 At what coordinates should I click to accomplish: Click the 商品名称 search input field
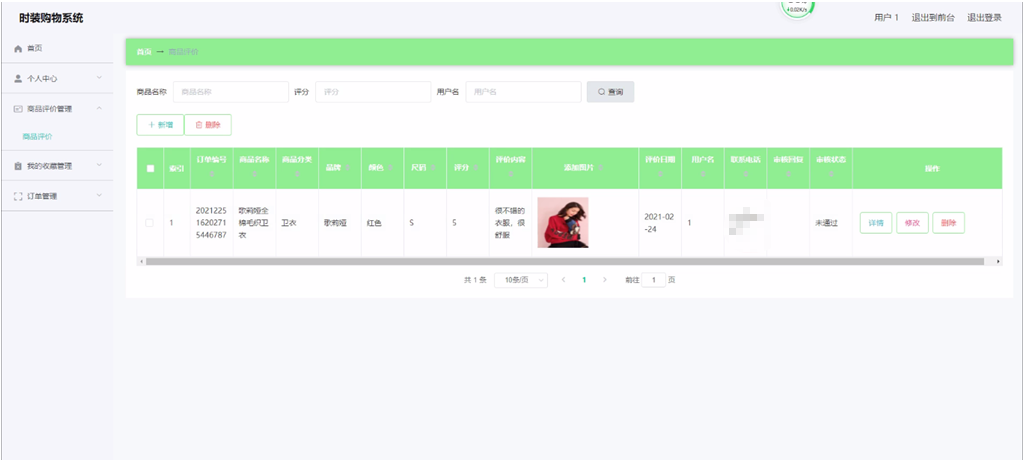point(230,92)
